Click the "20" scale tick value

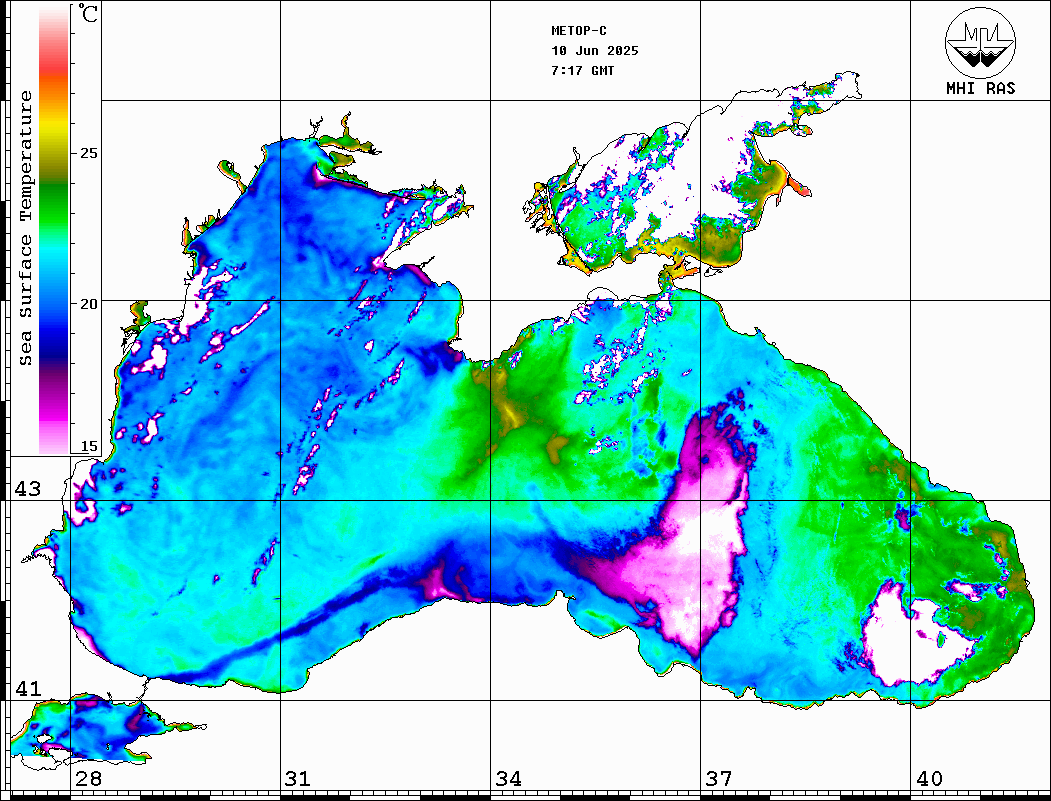point(88,304)
